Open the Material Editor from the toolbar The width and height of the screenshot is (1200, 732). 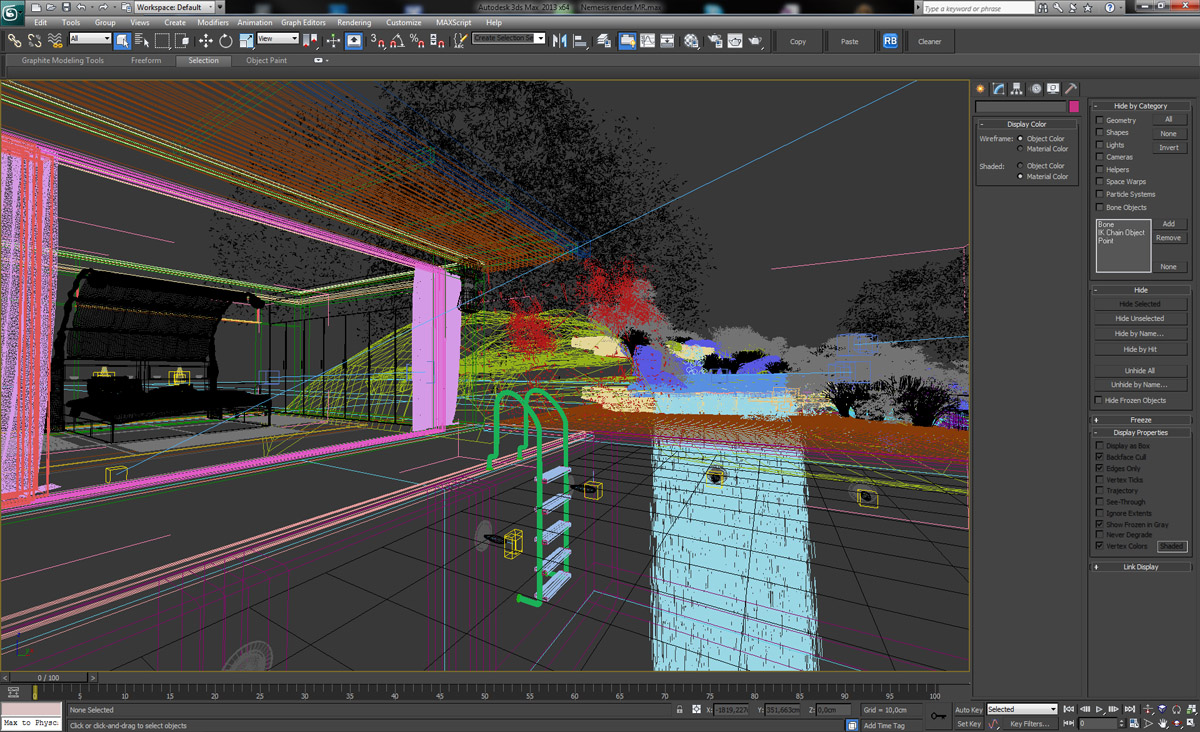(693, 41)
